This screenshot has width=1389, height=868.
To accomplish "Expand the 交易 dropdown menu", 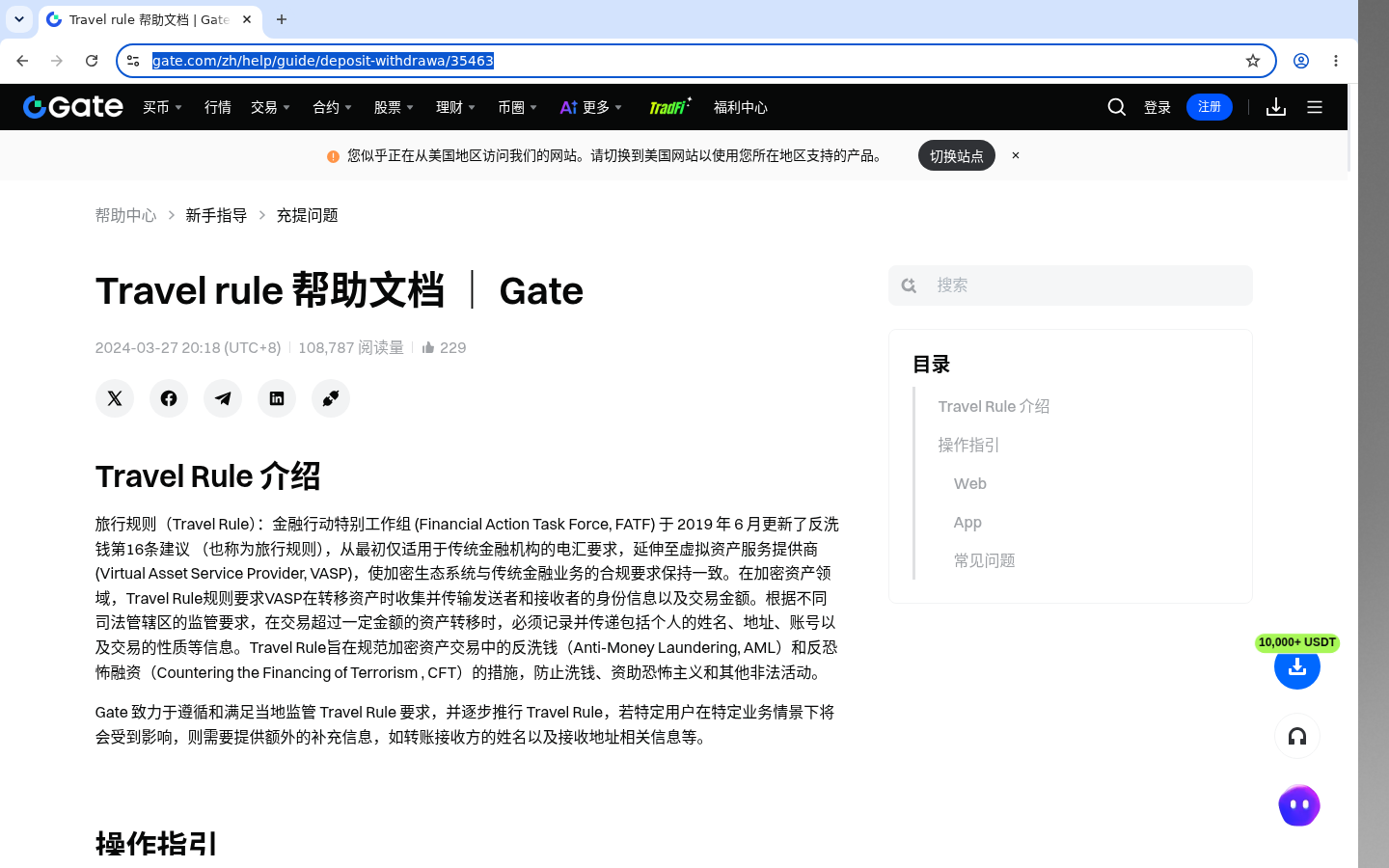I will coord(271,107).
